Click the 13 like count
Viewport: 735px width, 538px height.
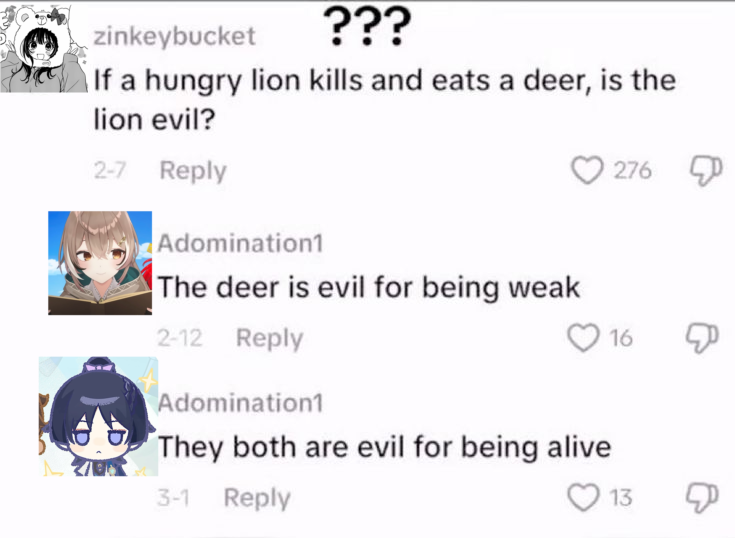point(621,498)
